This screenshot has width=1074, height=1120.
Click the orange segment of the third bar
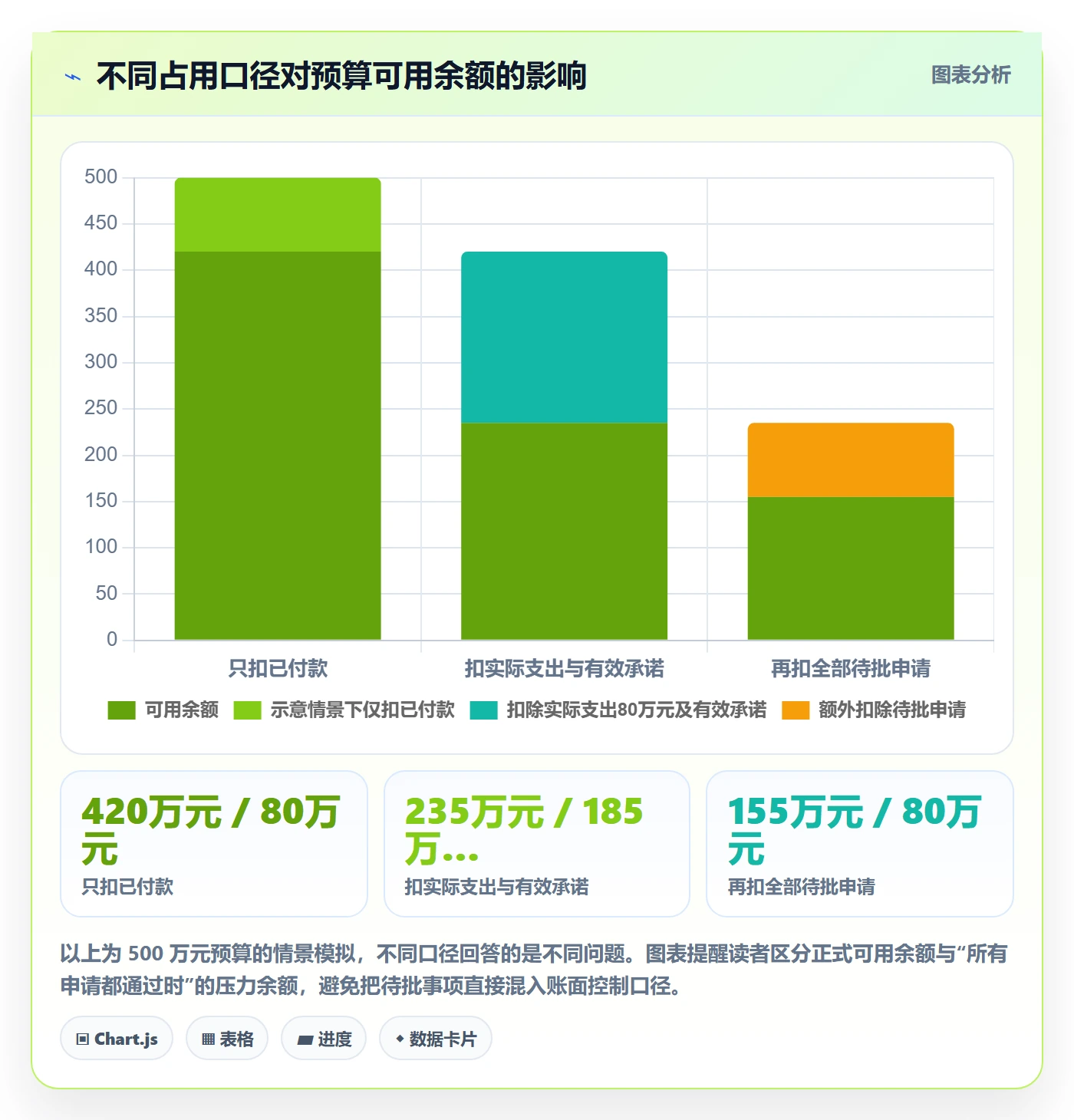(x=851, y=460)
